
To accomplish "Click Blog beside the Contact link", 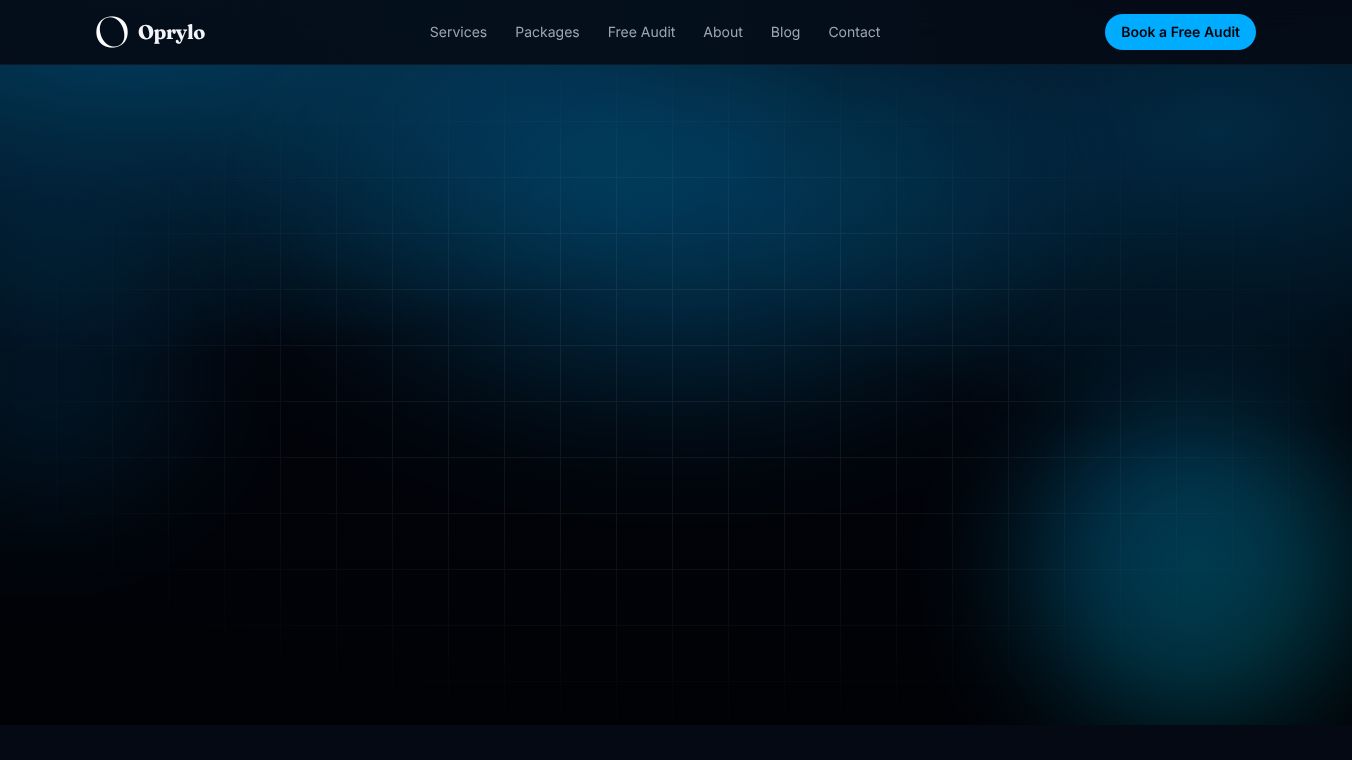I will pos(785,32).
